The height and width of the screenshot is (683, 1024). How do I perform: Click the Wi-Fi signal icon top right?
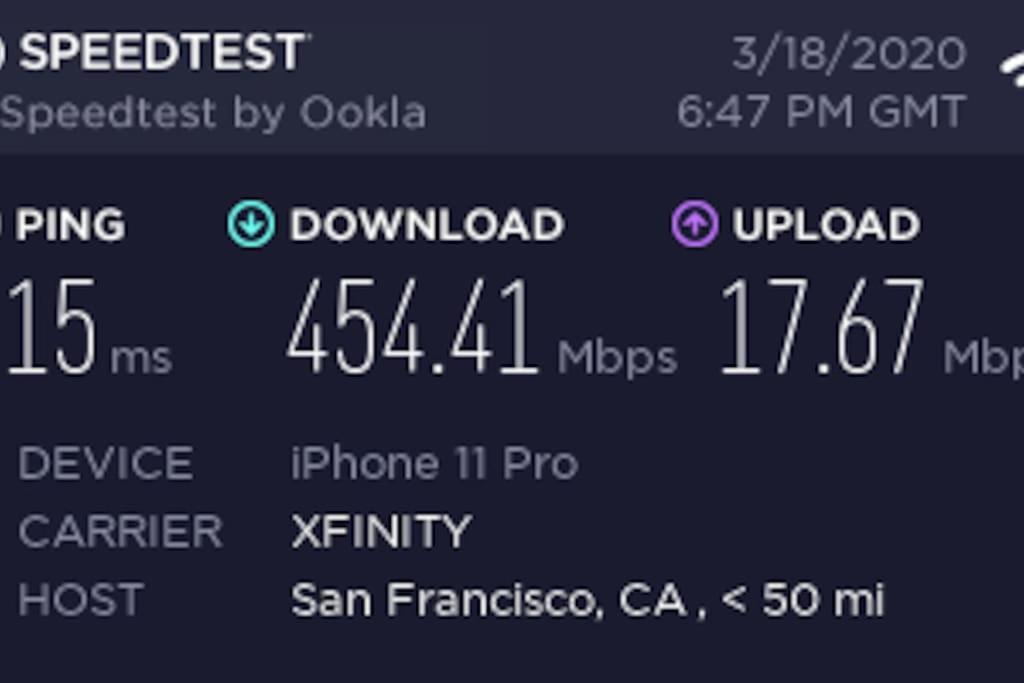(x=1013, y=69)
